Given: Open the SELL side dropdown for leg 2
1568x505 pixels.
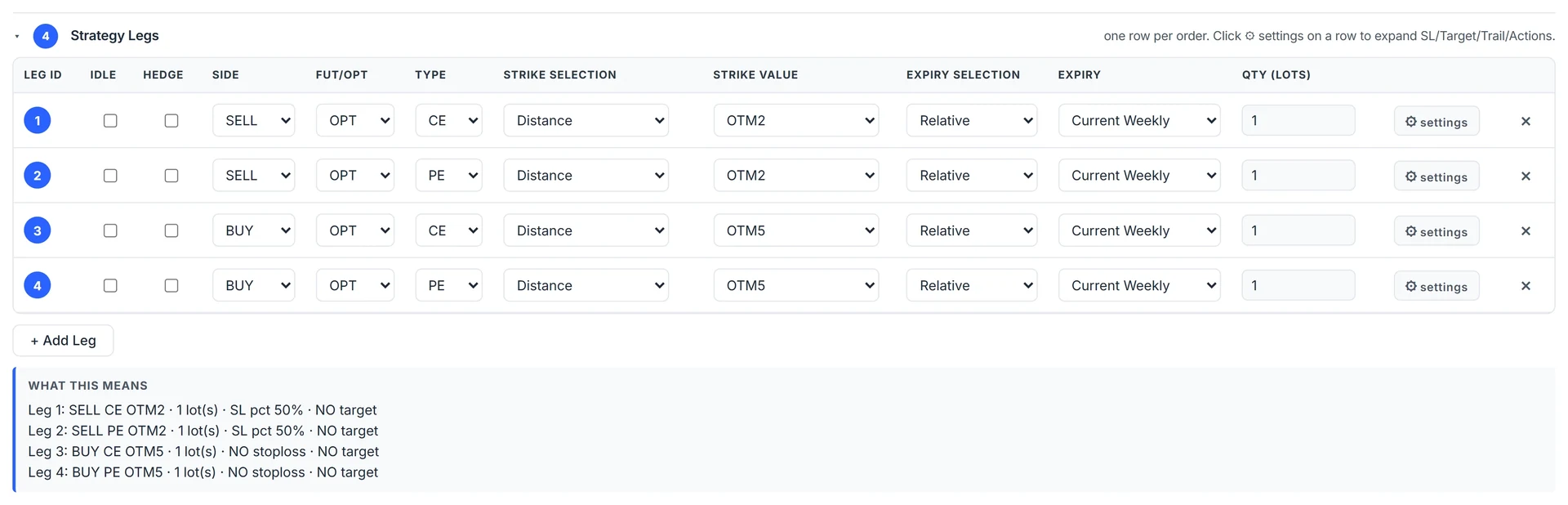Looking at the screenshot, I should [254, 176].
